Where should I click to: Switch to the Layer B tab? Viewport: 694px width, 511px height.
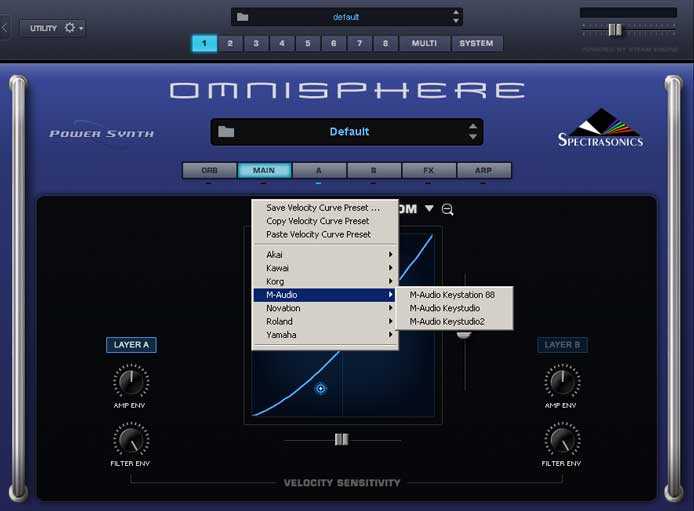[x=374, y=170]
